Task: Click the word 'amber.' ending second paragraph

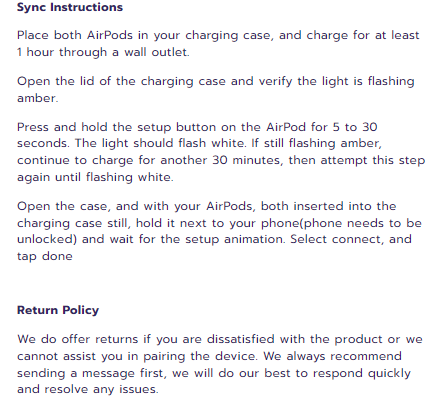Action: (38, 98)
